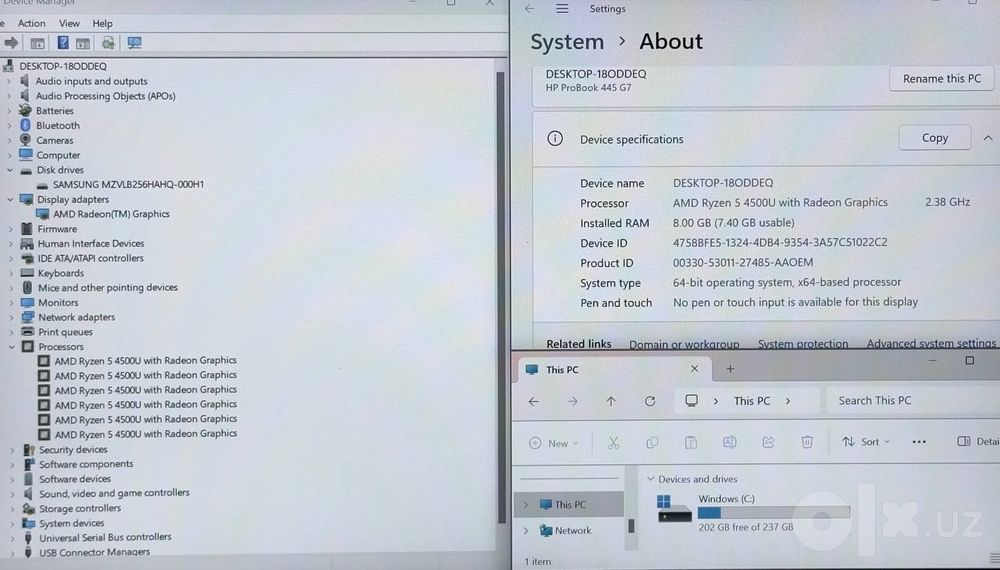The image size is (1000, 570).
Task: Expand Universal Serial Bus controllers node
Action: (x=12, y=537)
